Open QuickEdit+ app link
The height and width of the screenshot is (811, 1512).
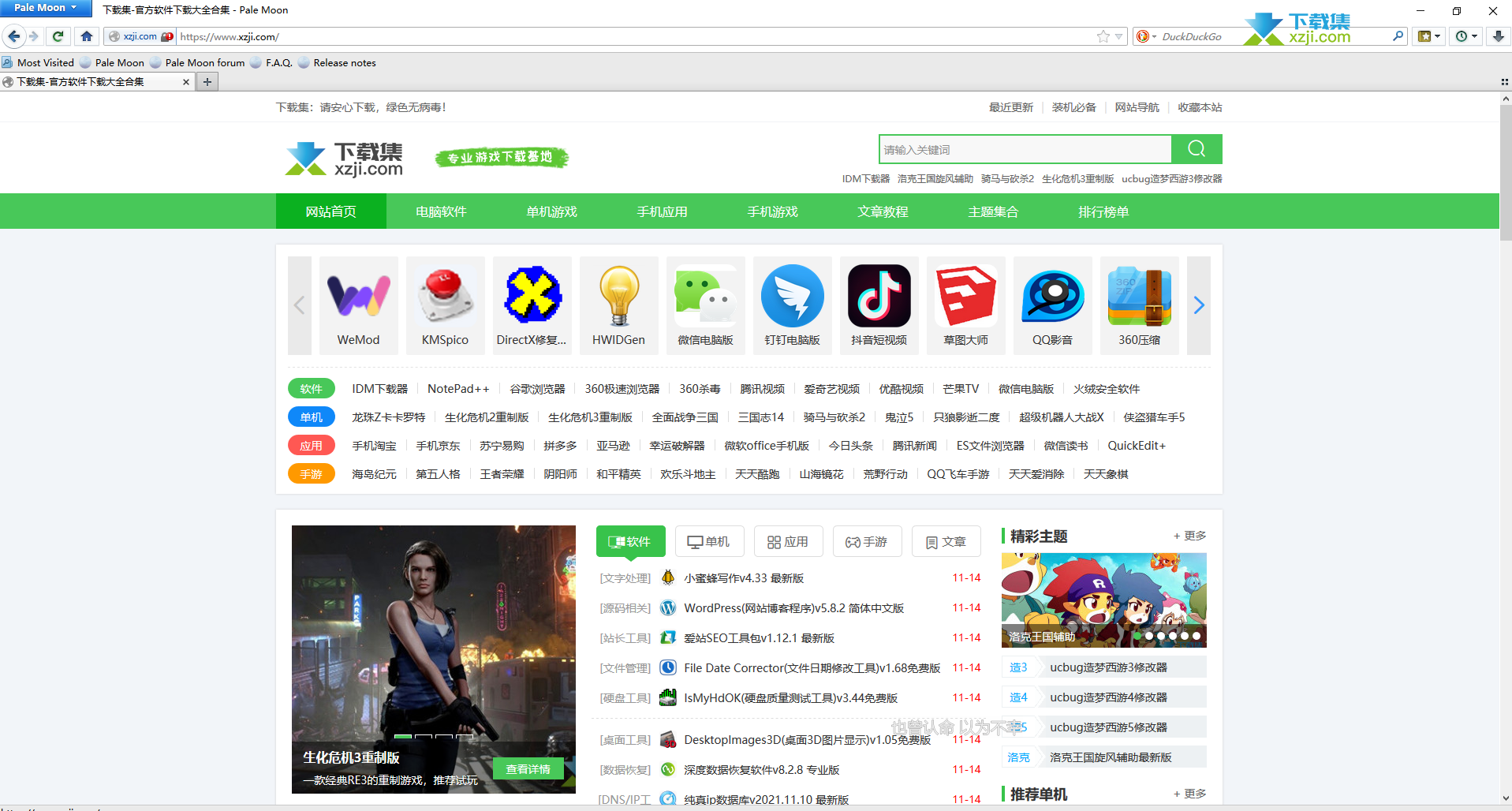click(x=1137, y=446)
